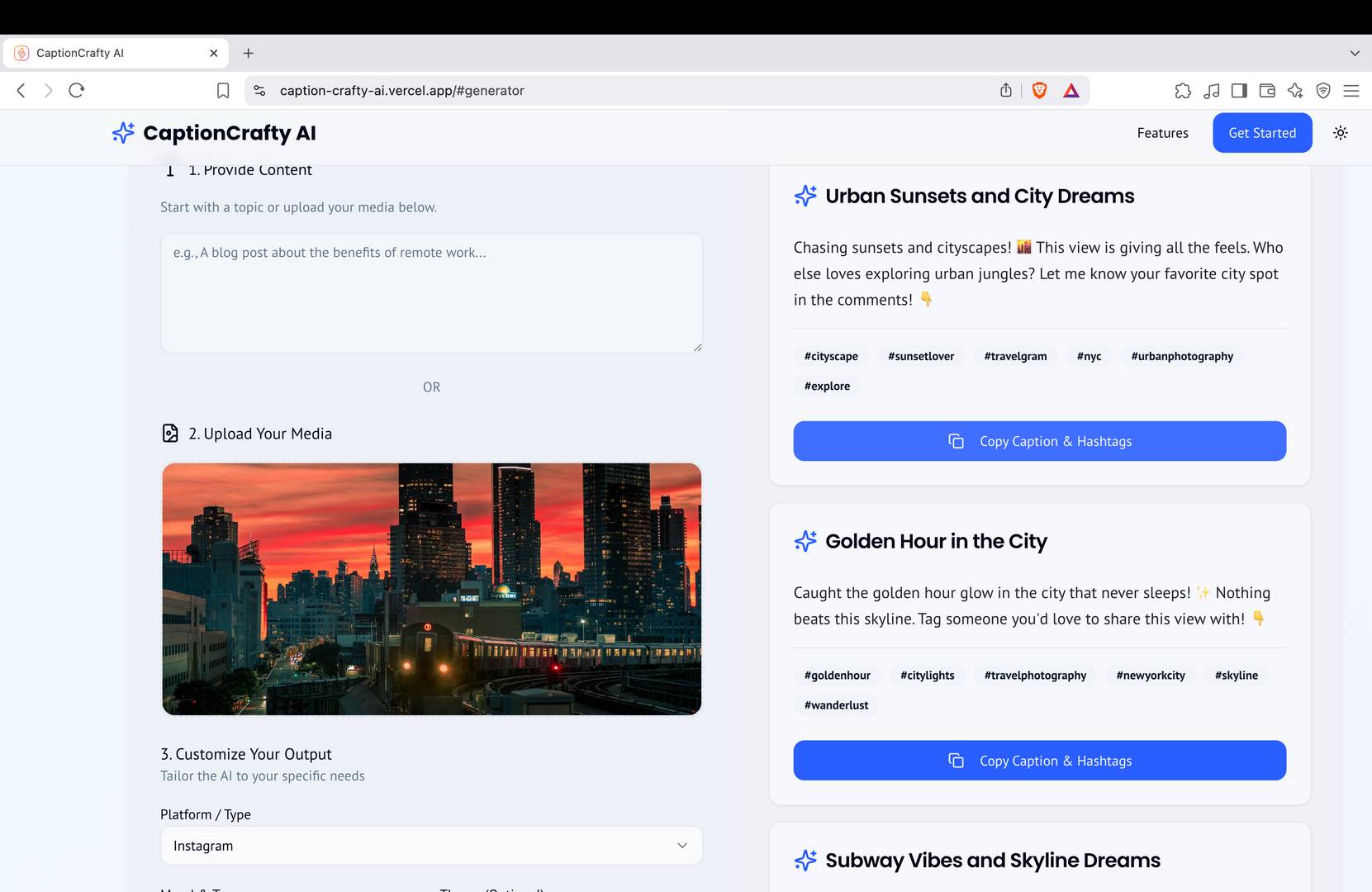Open a new tab with plus button
Viewport: 1372px width, 892px height.
(x=248, y=53)
